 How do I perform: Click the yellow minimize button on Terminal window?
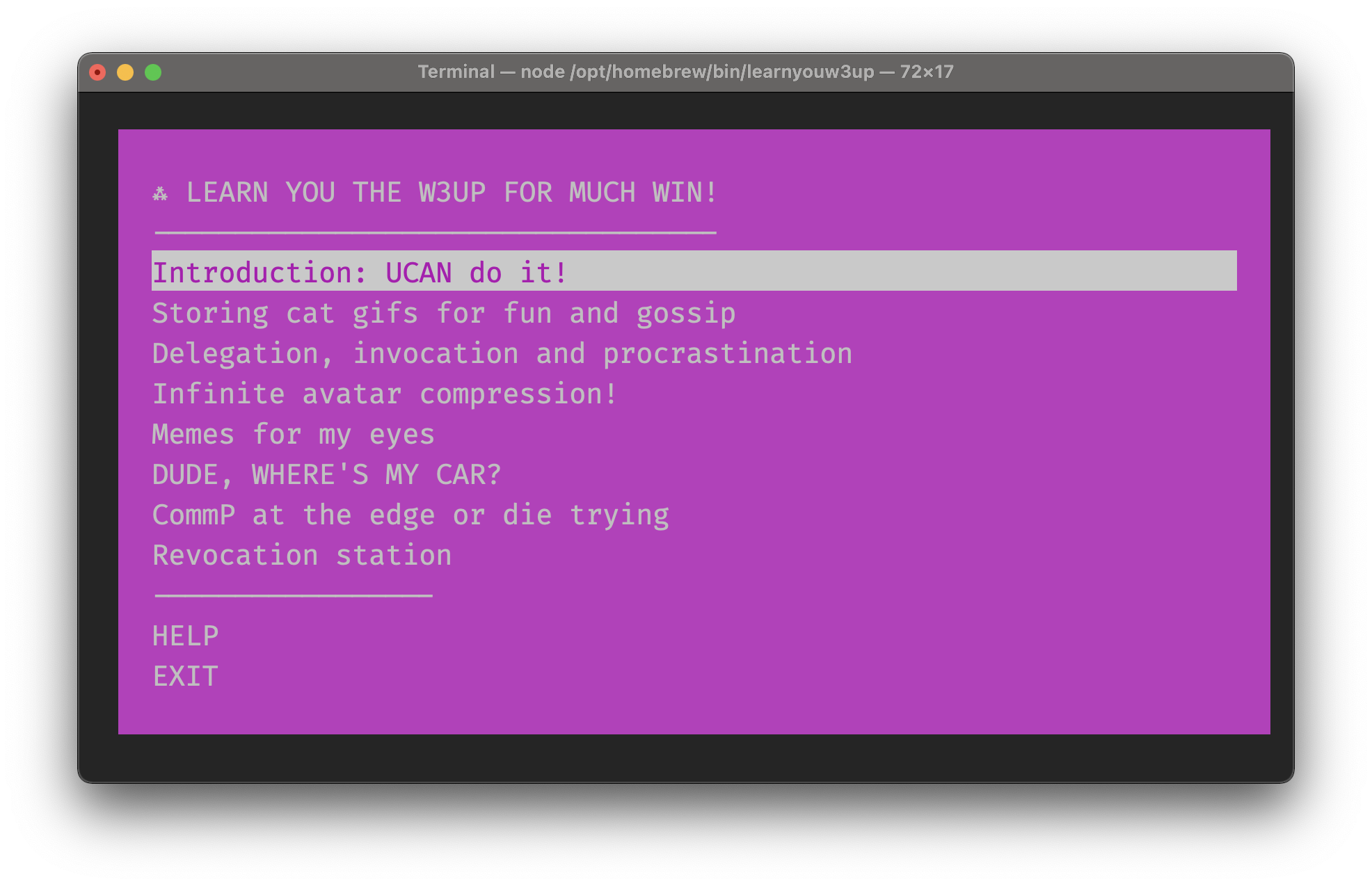point(125,72)
